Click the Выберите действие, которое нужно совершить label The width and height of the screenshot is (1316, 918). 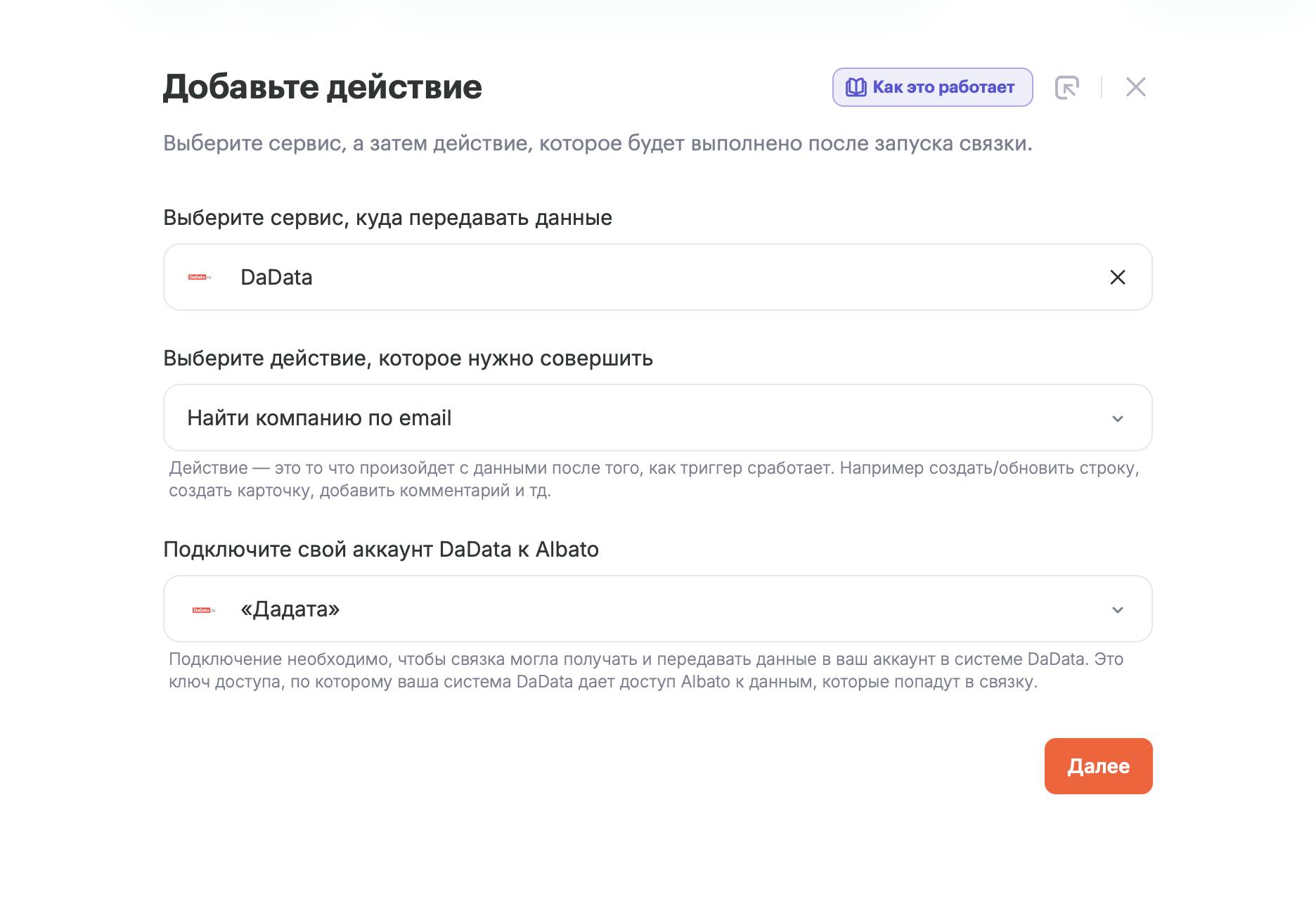pos(408,358)
